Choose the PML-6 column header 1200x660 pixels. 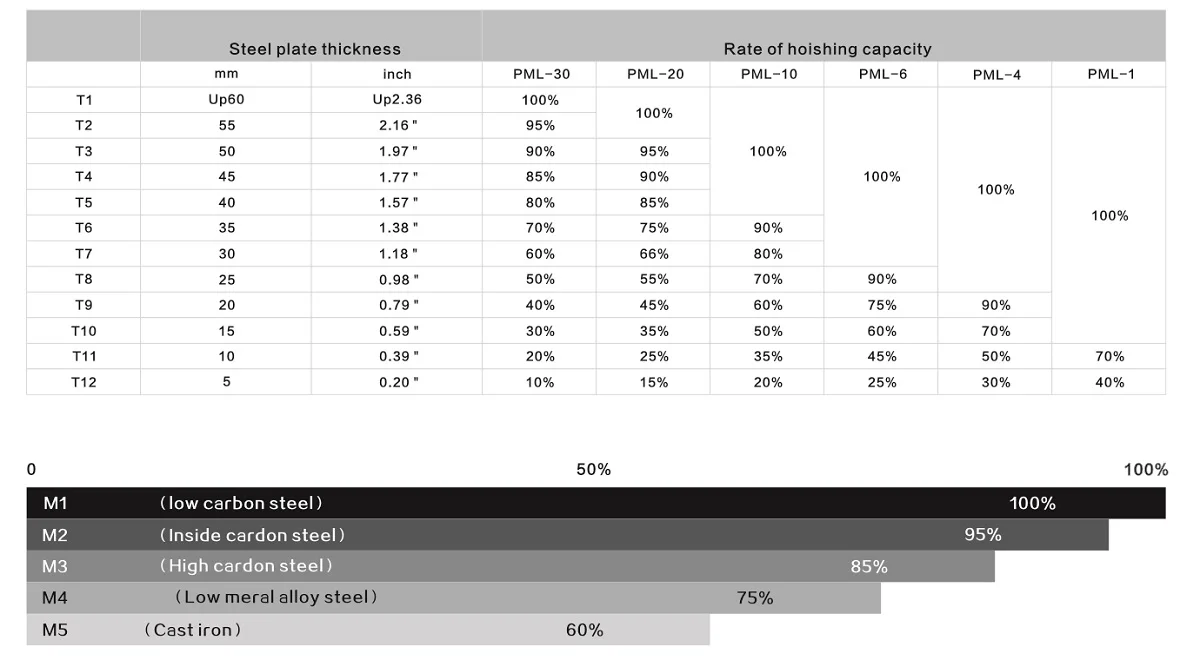pos(882,75)
